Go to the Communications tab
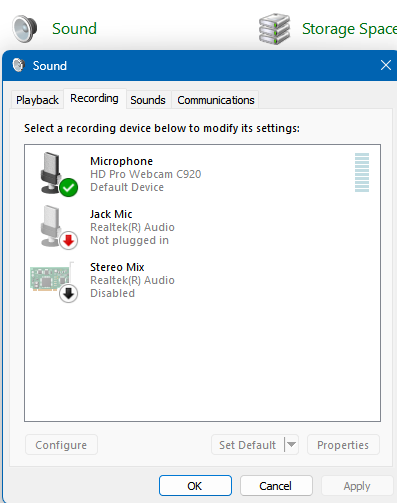 (216, 100)
